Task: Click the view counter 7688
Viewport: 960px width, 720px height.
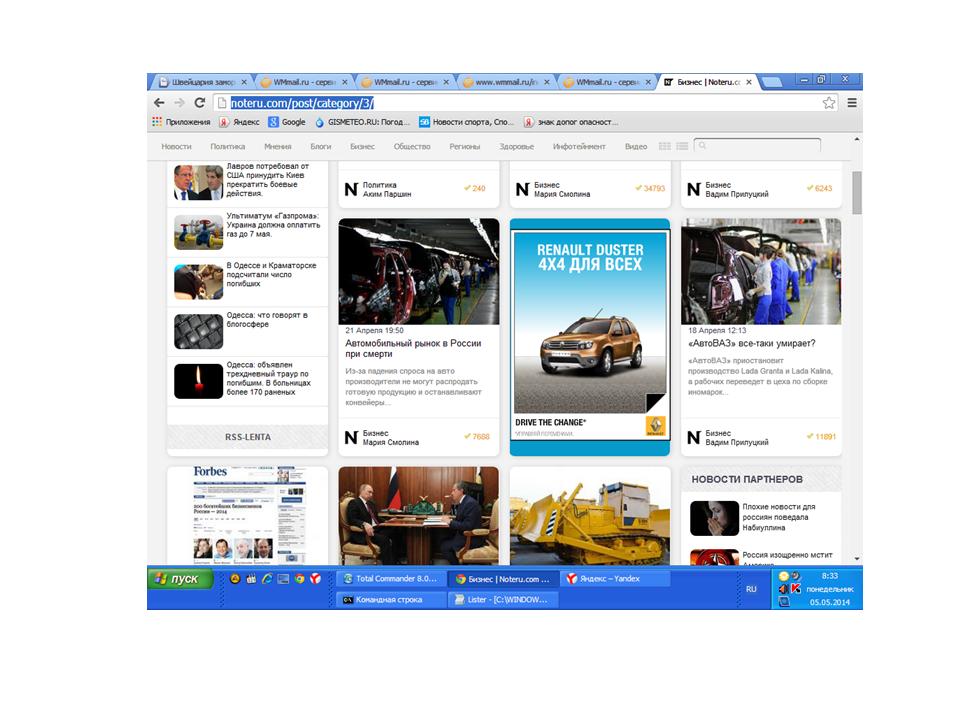Action: tap(477, 437)
